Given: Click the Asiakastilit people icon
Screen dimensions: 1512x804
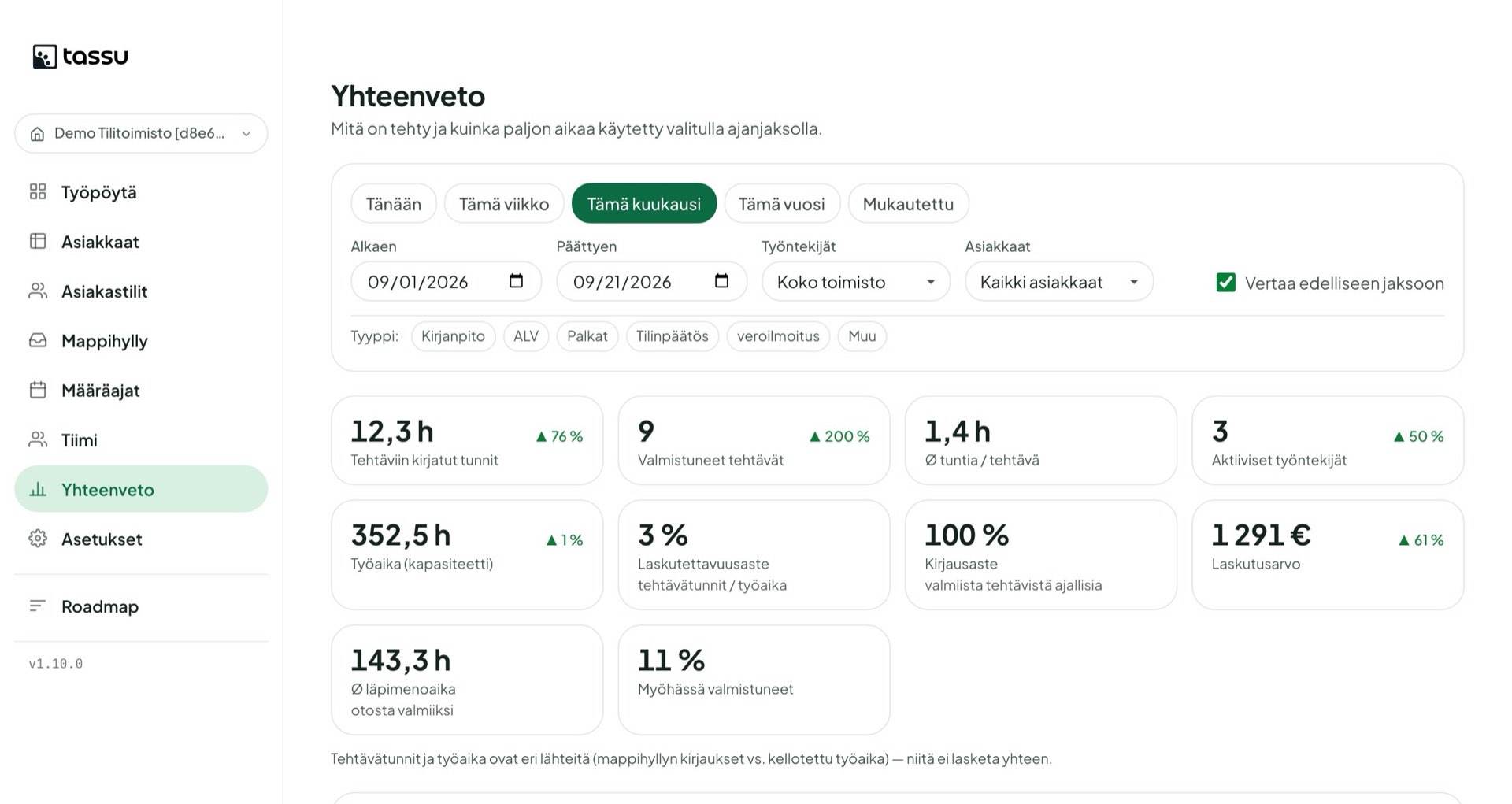Looking at the screenshot, I should [x=38, y=291].
